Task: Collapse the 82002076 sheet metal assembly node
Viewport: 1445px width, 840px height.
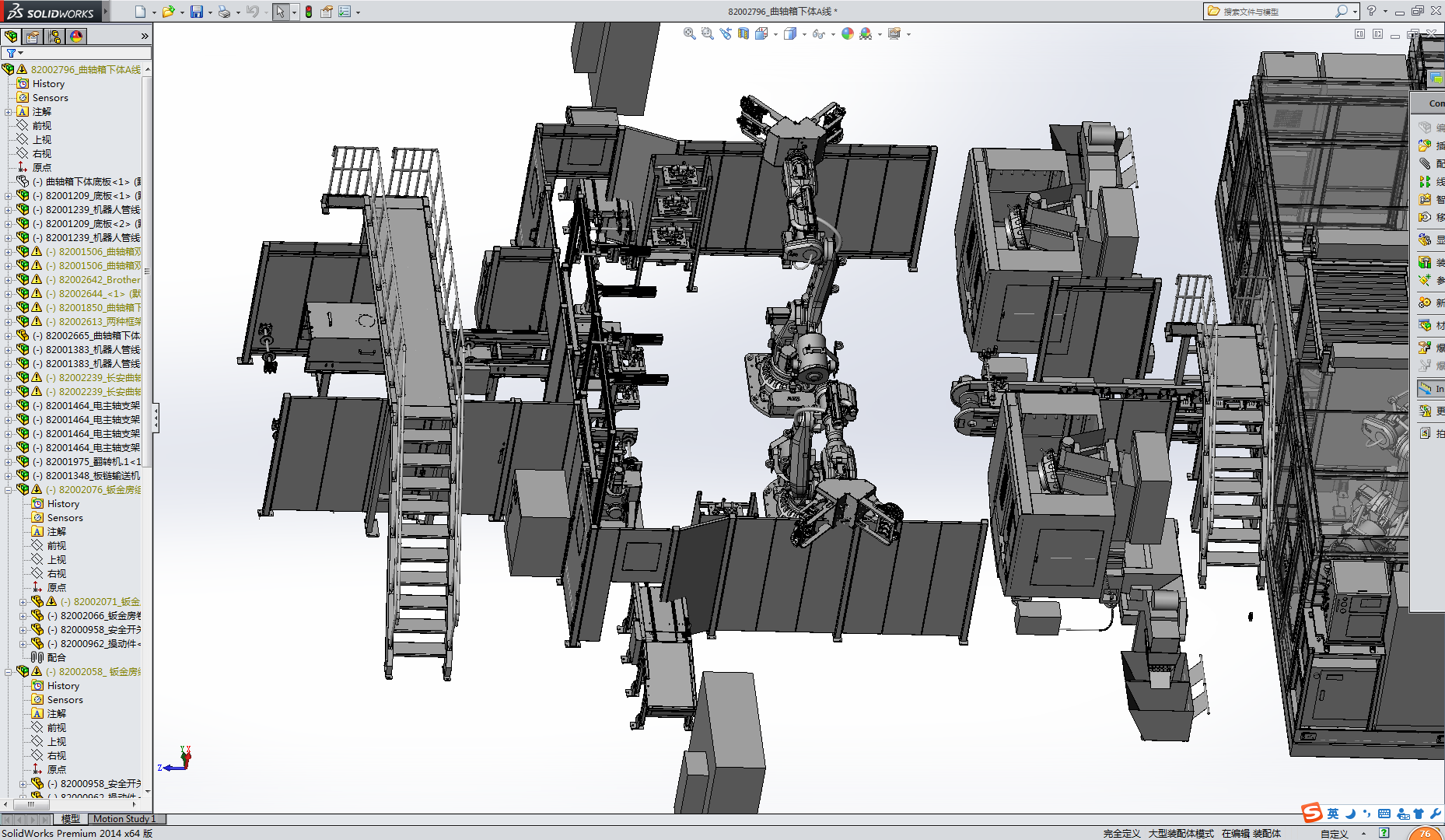Action: click(x=9, y=490)
